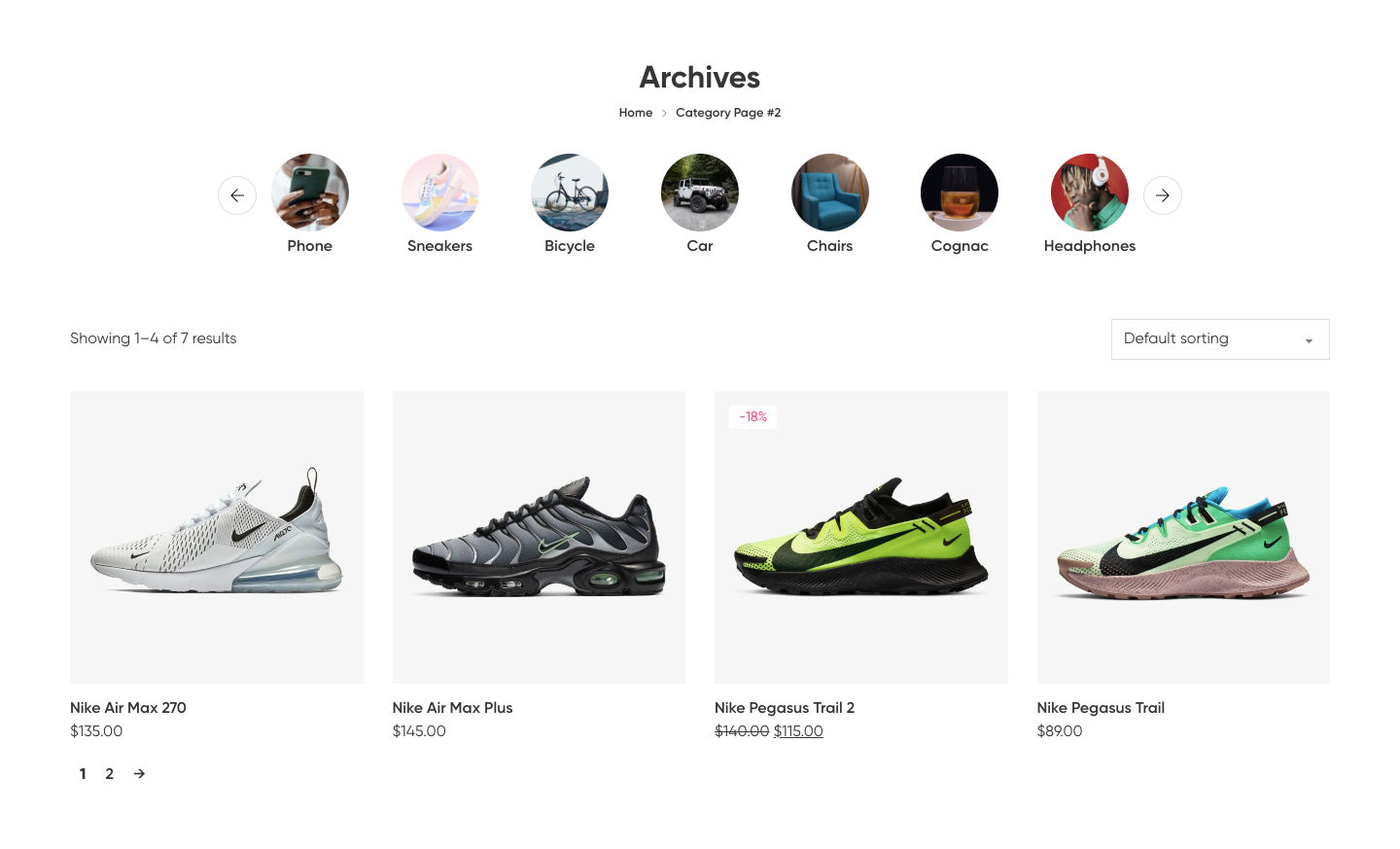The width and height of the screenshot is (1400, 849).
Task: Click the previous categories arrow button
Action: coord(237,195)
